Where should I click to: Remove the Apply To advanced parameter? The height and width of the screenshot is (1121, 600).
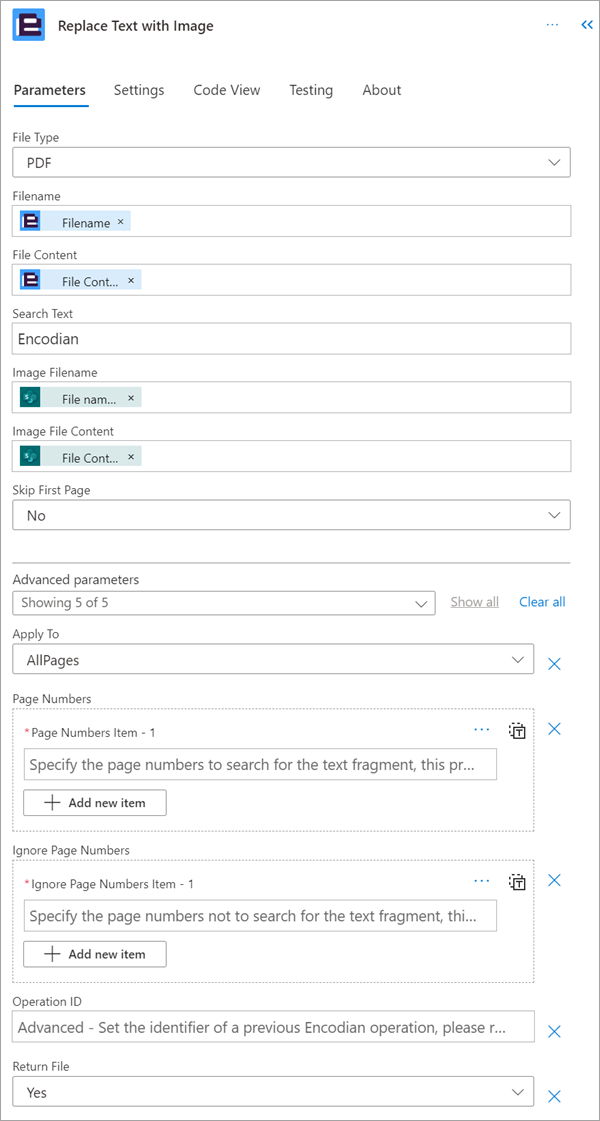(554, 663)
